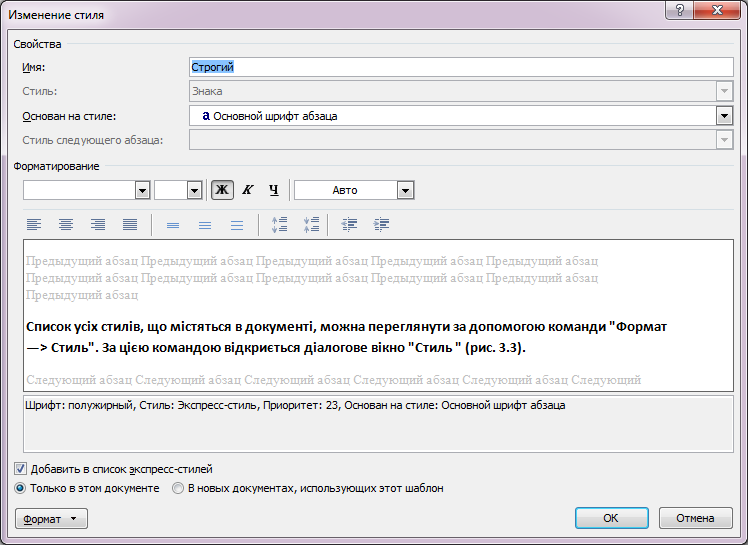This screenshot has height=545, width=748.
Task: Increase paragraph spacing
Action: pos(280,224)
